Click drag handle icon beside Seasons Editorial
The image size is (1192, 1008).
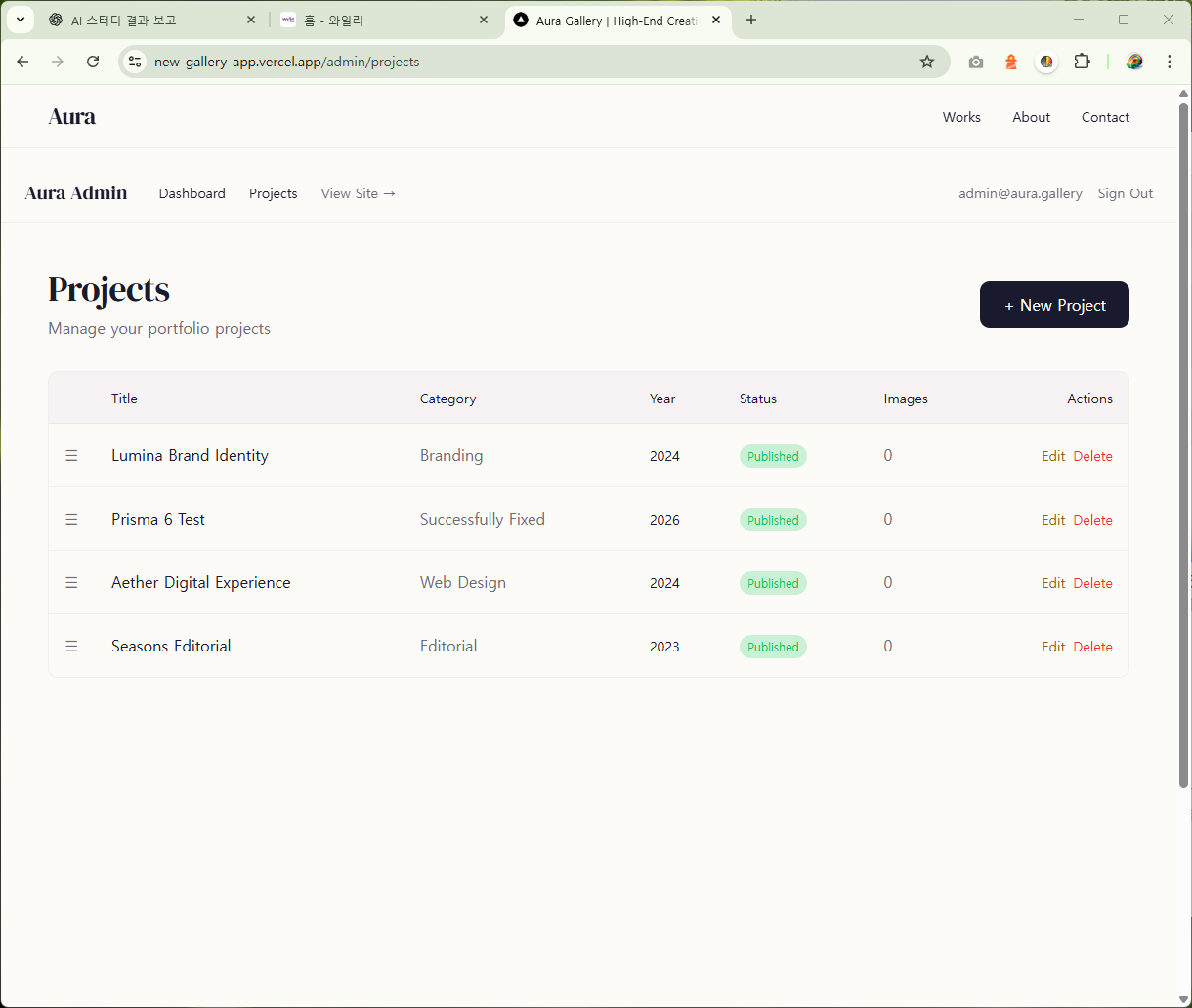pyautogui.click(x=71, y=647)
